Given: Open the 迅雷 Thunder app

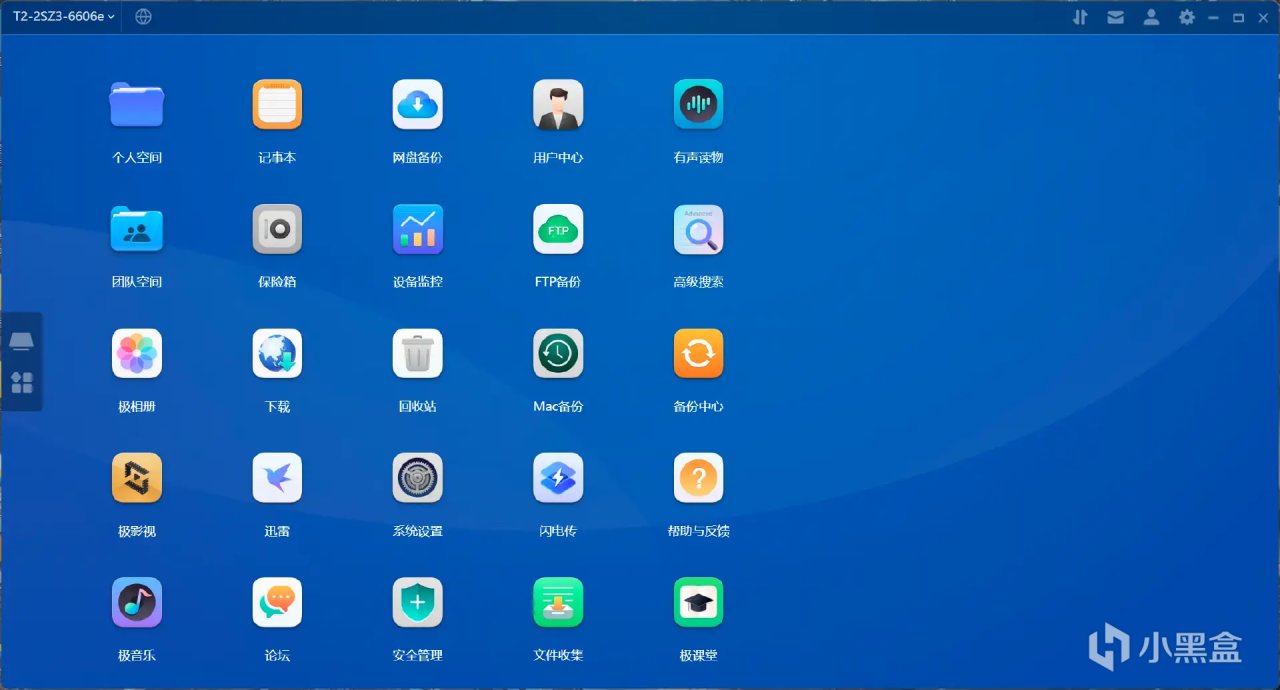Looking at the screenshot, I should pos(277,478).
